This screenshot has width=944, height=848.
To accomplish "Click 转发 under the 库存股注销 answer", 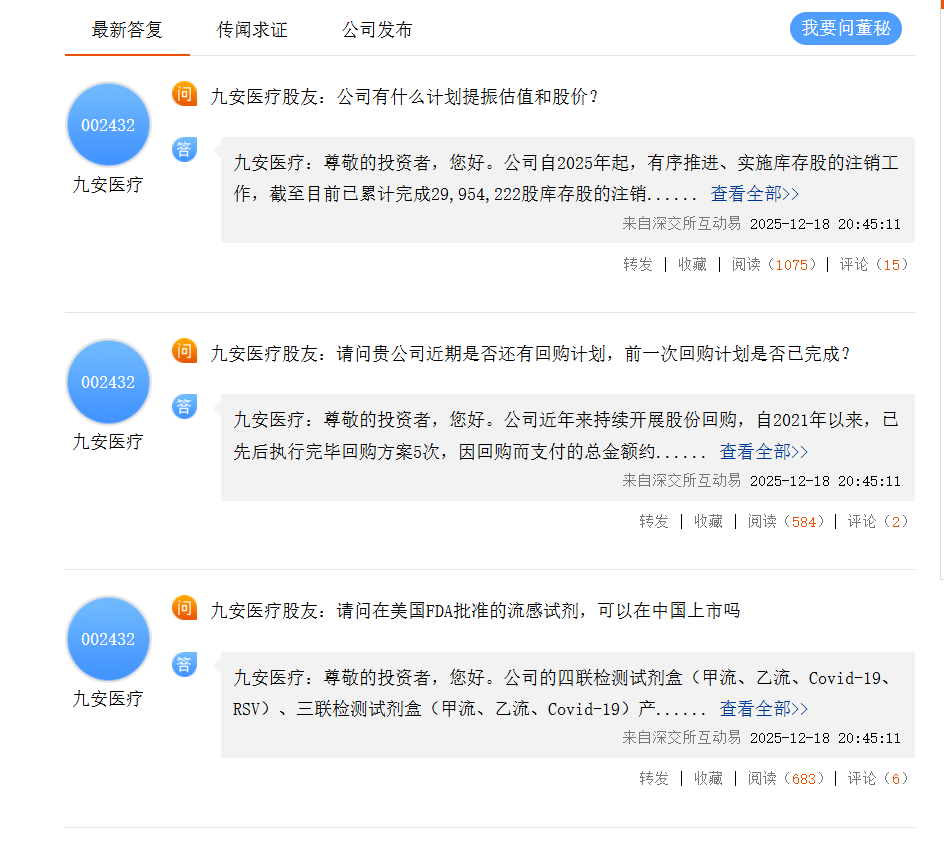I will pyautogui.click(x=638, y=264).
